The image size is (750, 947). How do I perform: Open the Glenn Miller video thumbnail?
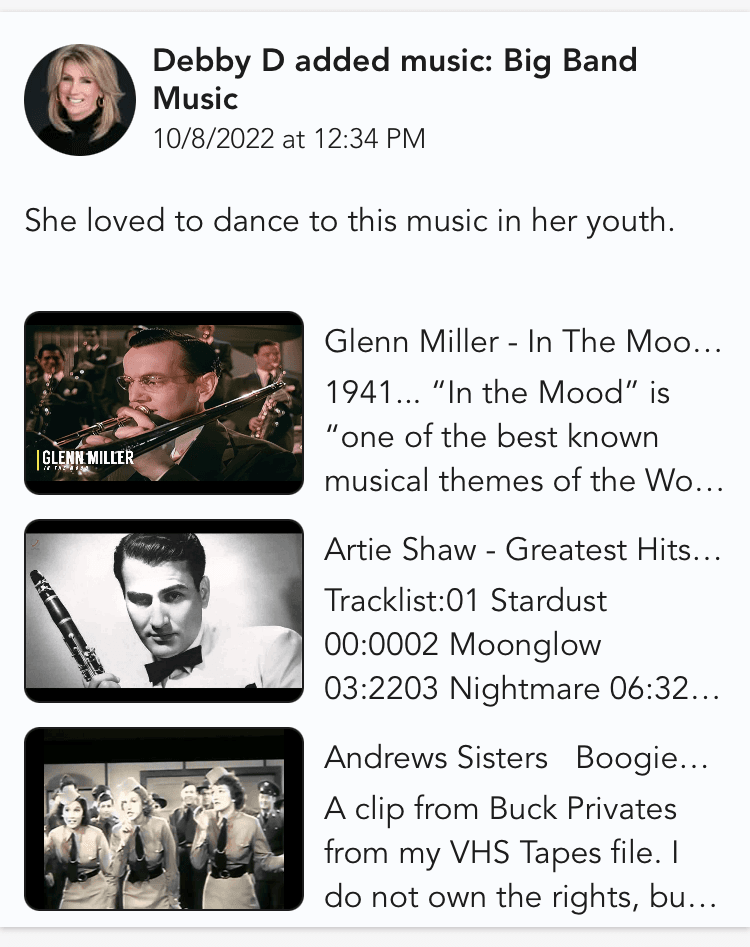pos(164,403)
